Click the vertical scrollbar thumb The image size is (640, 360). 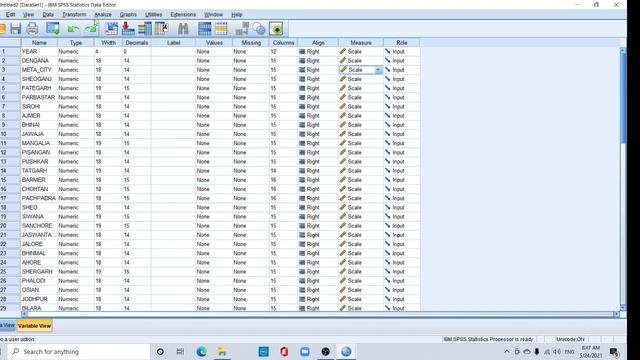point(623,98)
